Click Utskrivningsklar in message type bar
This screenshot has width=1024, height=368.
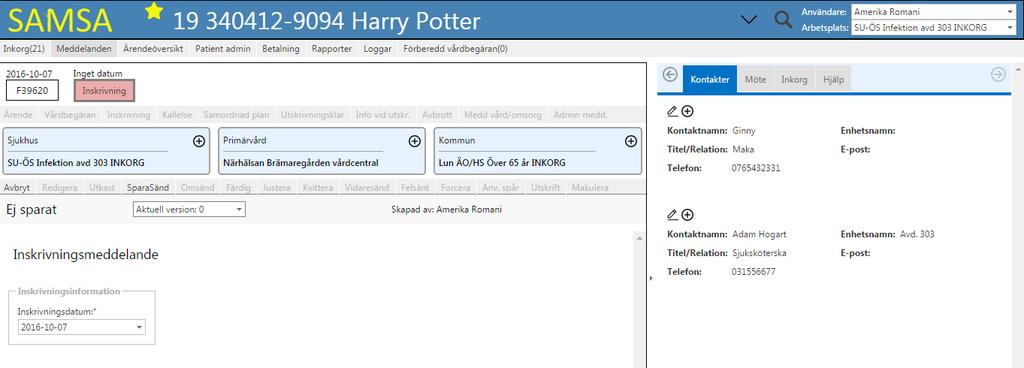pos(312,115)
